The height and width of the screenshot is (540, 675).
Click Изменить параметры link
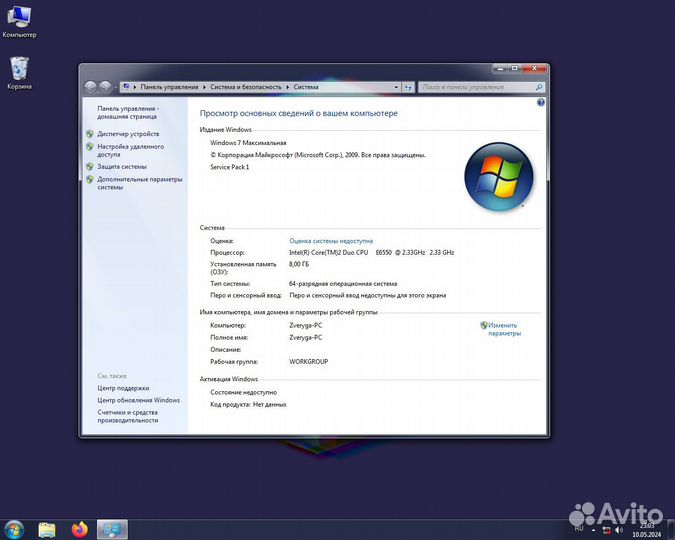coord(504,329)
